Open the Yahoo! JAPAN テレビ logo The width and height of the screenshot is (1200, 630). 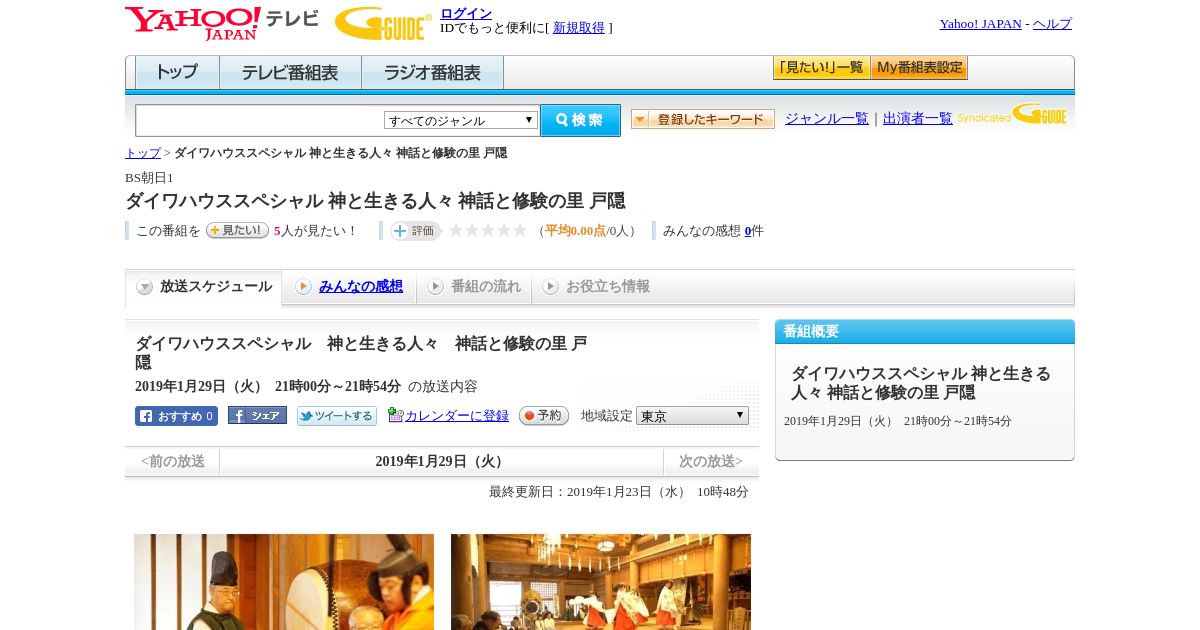222,23
